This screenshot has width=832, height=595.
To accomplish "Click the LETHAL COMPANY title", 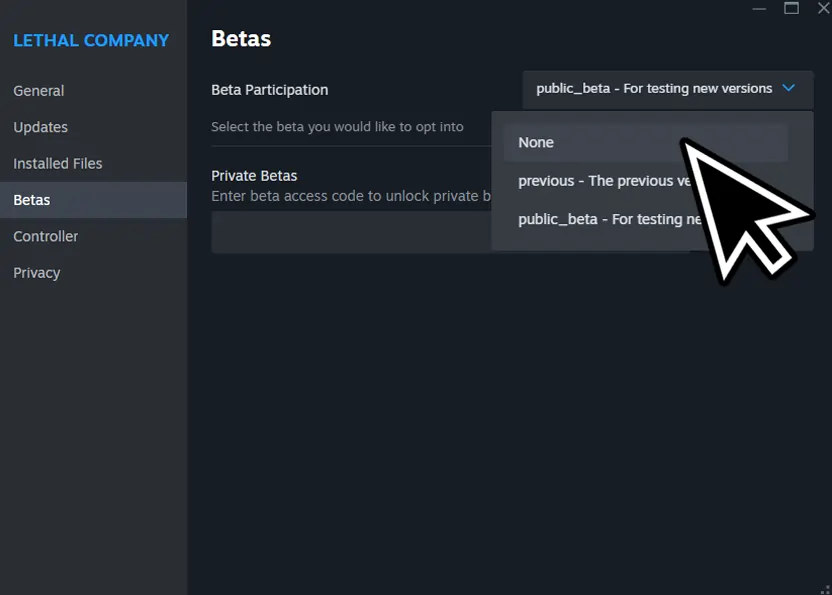I will click(90, 40).
